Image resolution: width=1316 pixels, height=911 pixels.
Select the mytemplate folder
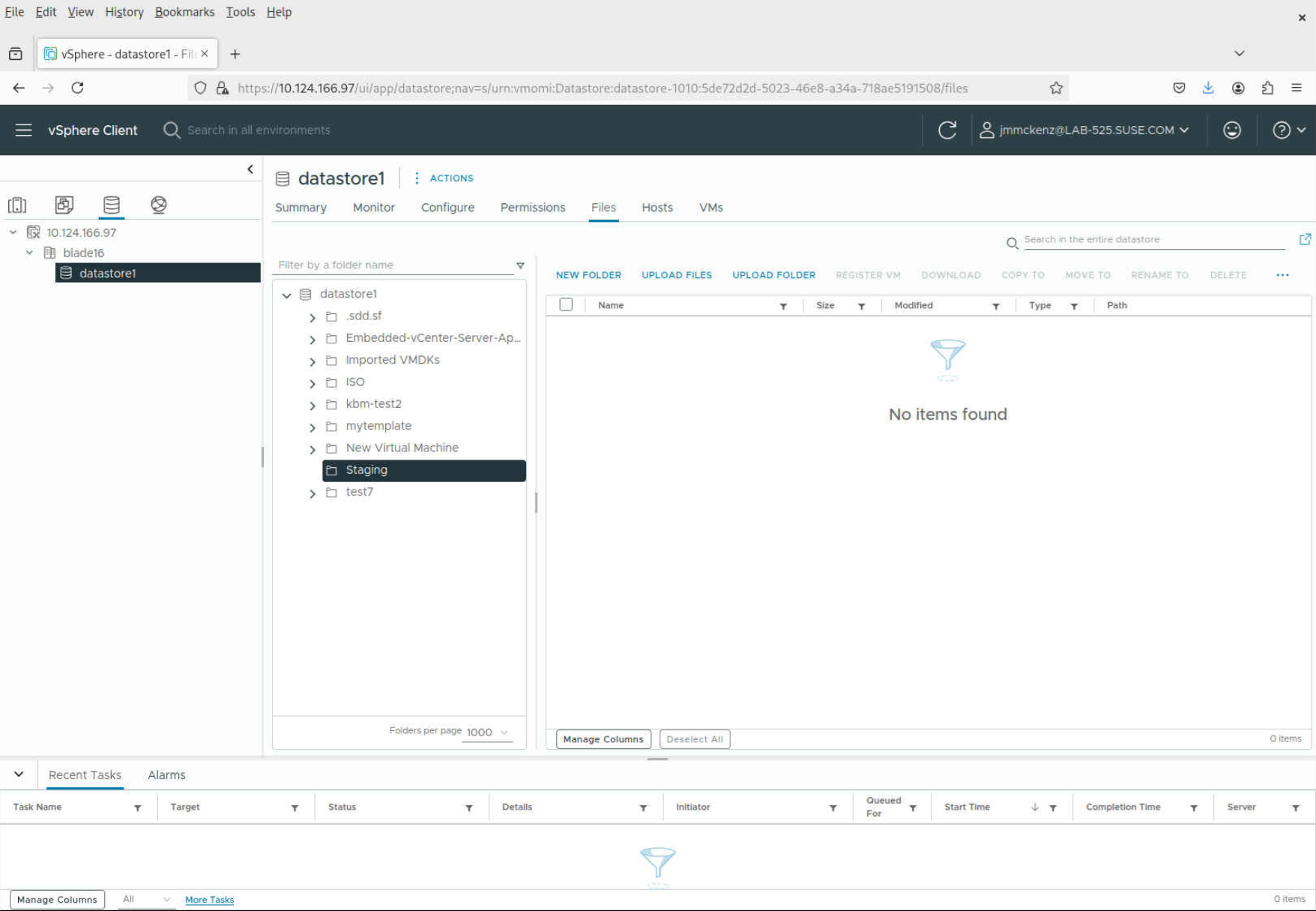[378, 426]
